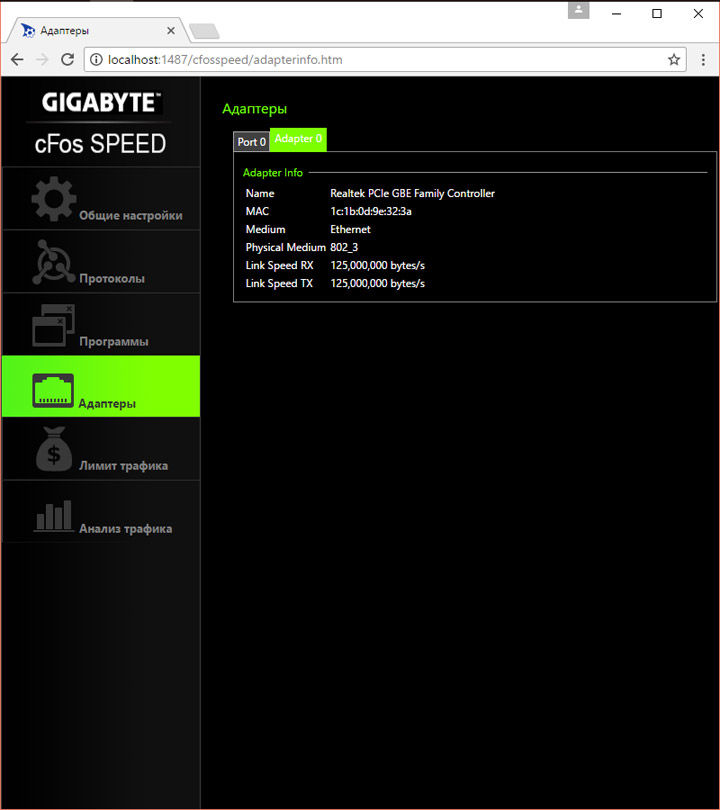Click the MAC label
The image size is (720, 810).
click(257, 211)
